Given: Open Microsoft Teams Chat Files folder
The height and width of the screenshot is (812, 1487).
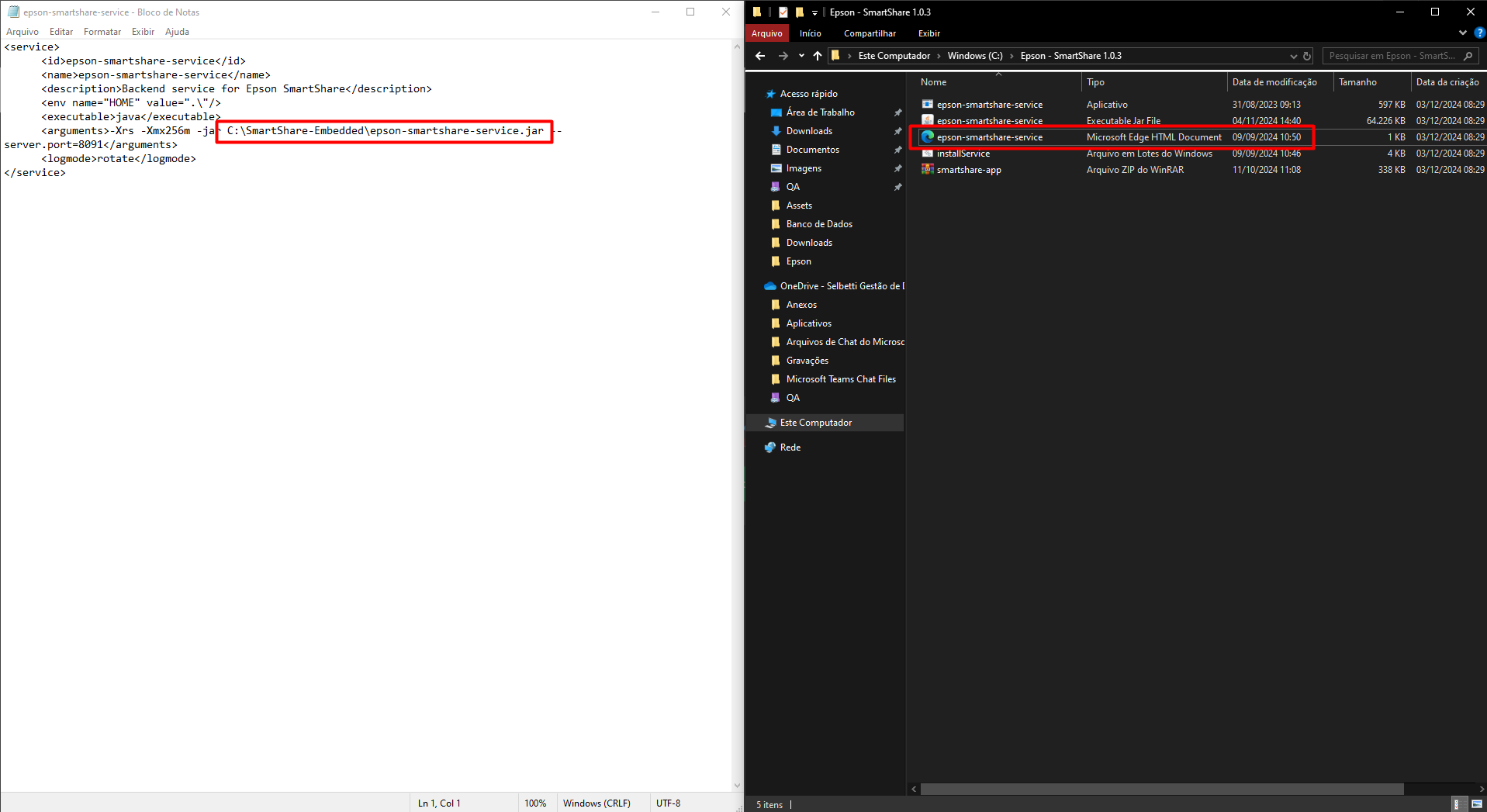Looking at the screenshot, I should 841,379.
